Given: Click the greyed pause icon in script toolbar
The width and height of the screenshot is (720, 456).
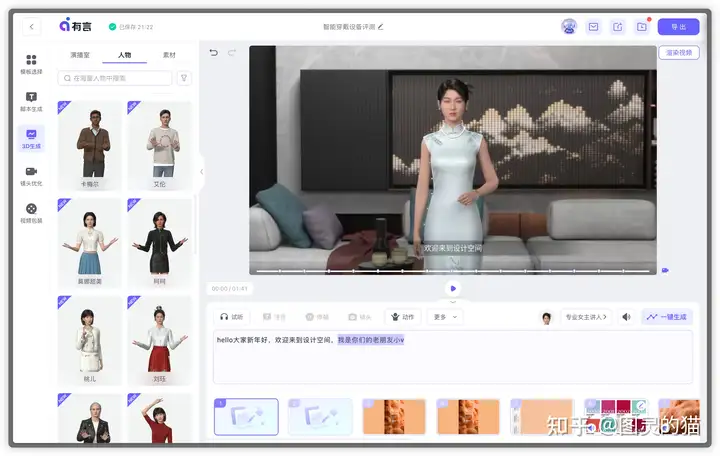Looking at the screenshot, I should tap(317, 317).
